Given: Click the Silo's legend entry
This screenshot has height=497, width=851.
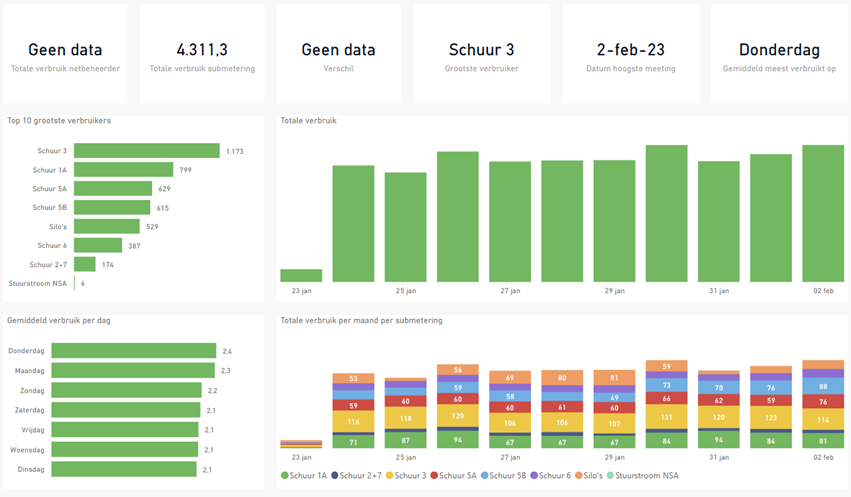Looking at the screenshot, I should 587,475.
